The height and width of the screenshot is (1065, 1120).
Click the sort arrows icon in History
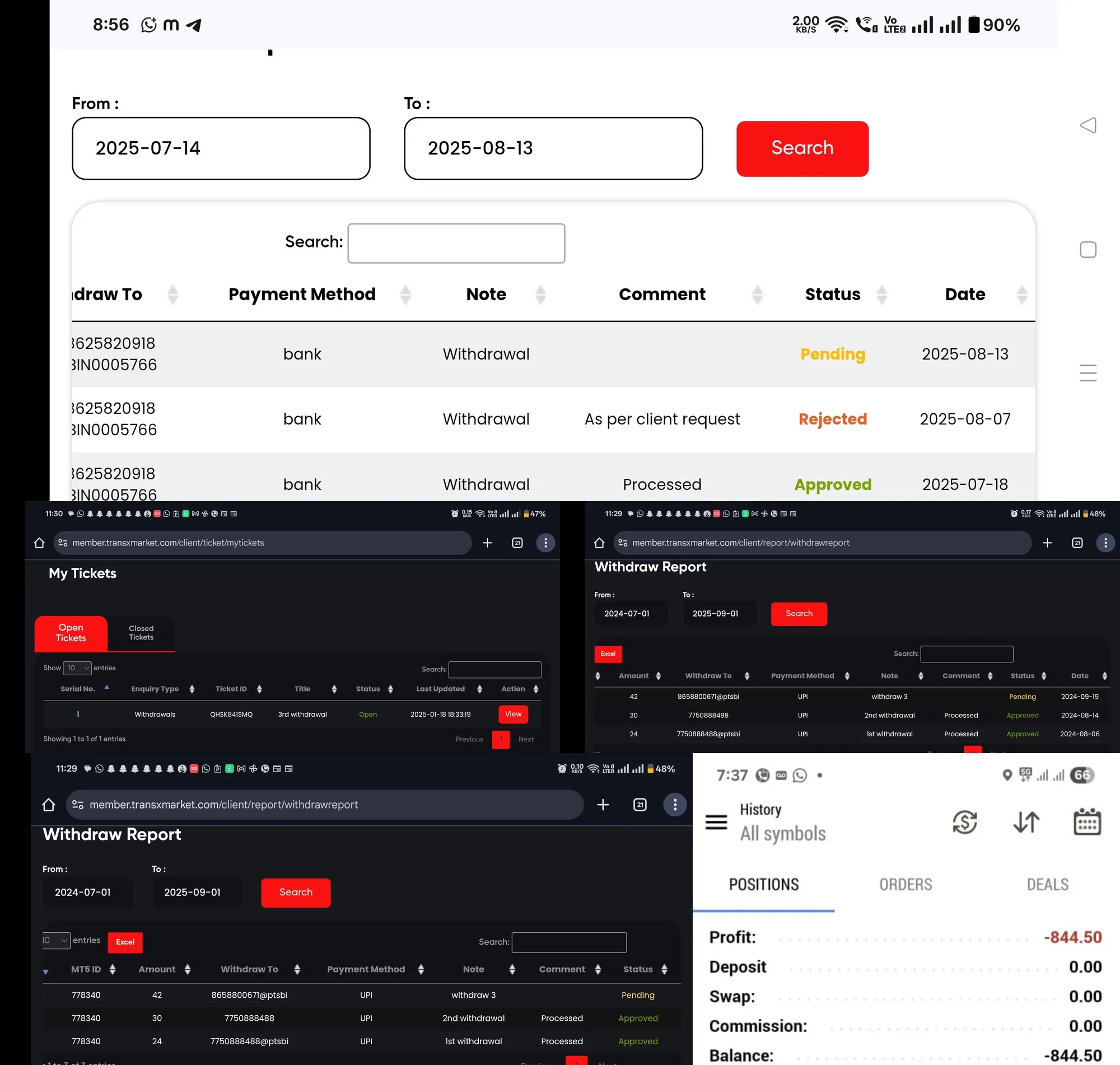(x=1026, y=821)
